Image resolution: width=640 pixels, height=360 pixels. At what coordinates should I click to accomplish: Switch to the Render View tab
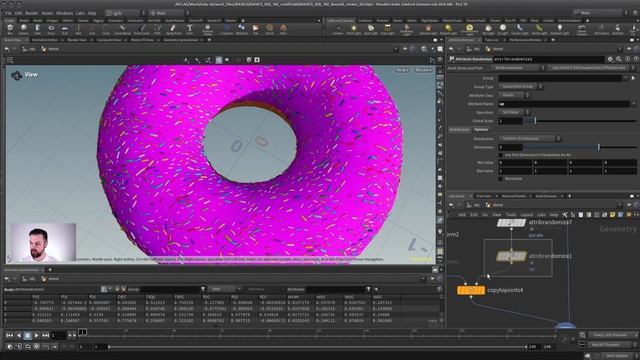coord(77,40)
